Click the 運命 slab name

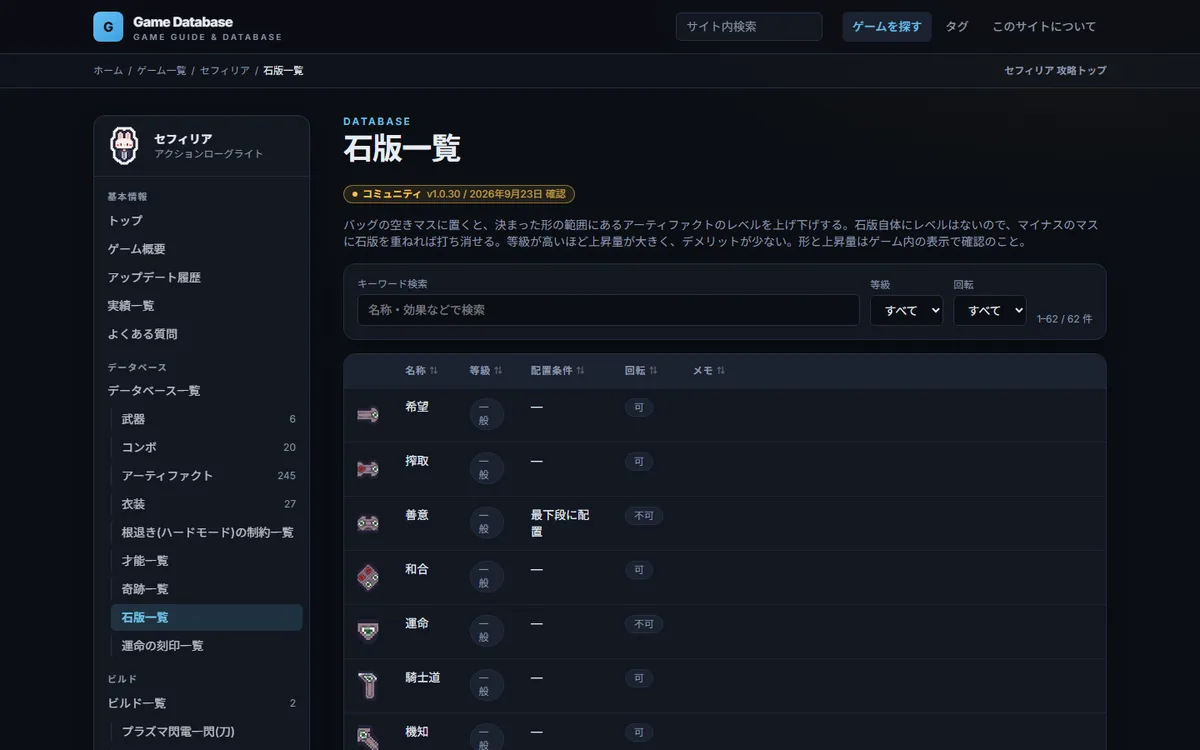(x=417, y=623)
